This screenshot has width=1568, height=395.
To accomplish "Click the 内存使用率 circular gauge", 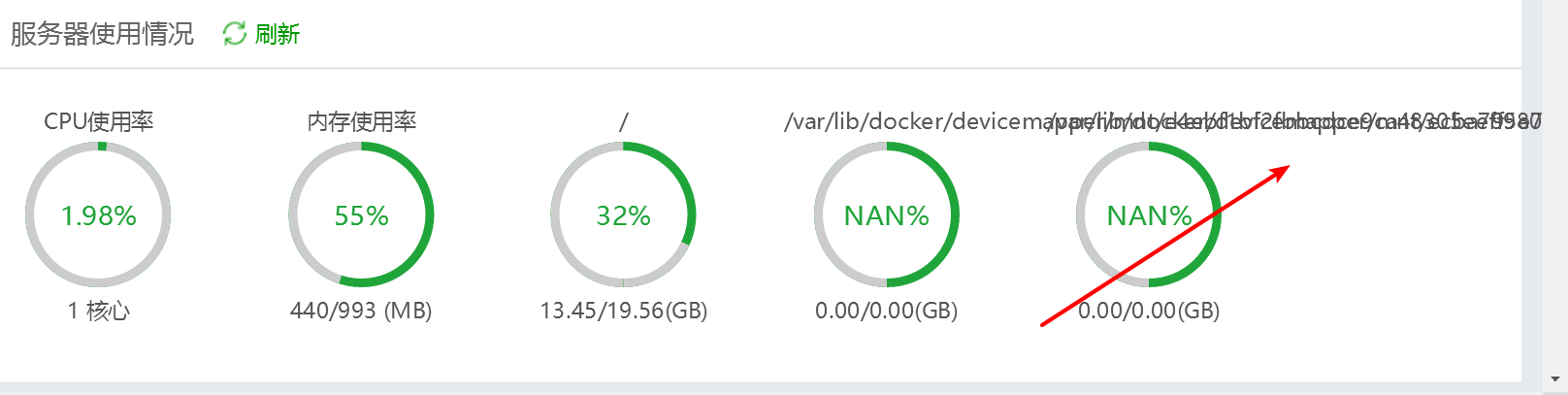I will [361, 214].
